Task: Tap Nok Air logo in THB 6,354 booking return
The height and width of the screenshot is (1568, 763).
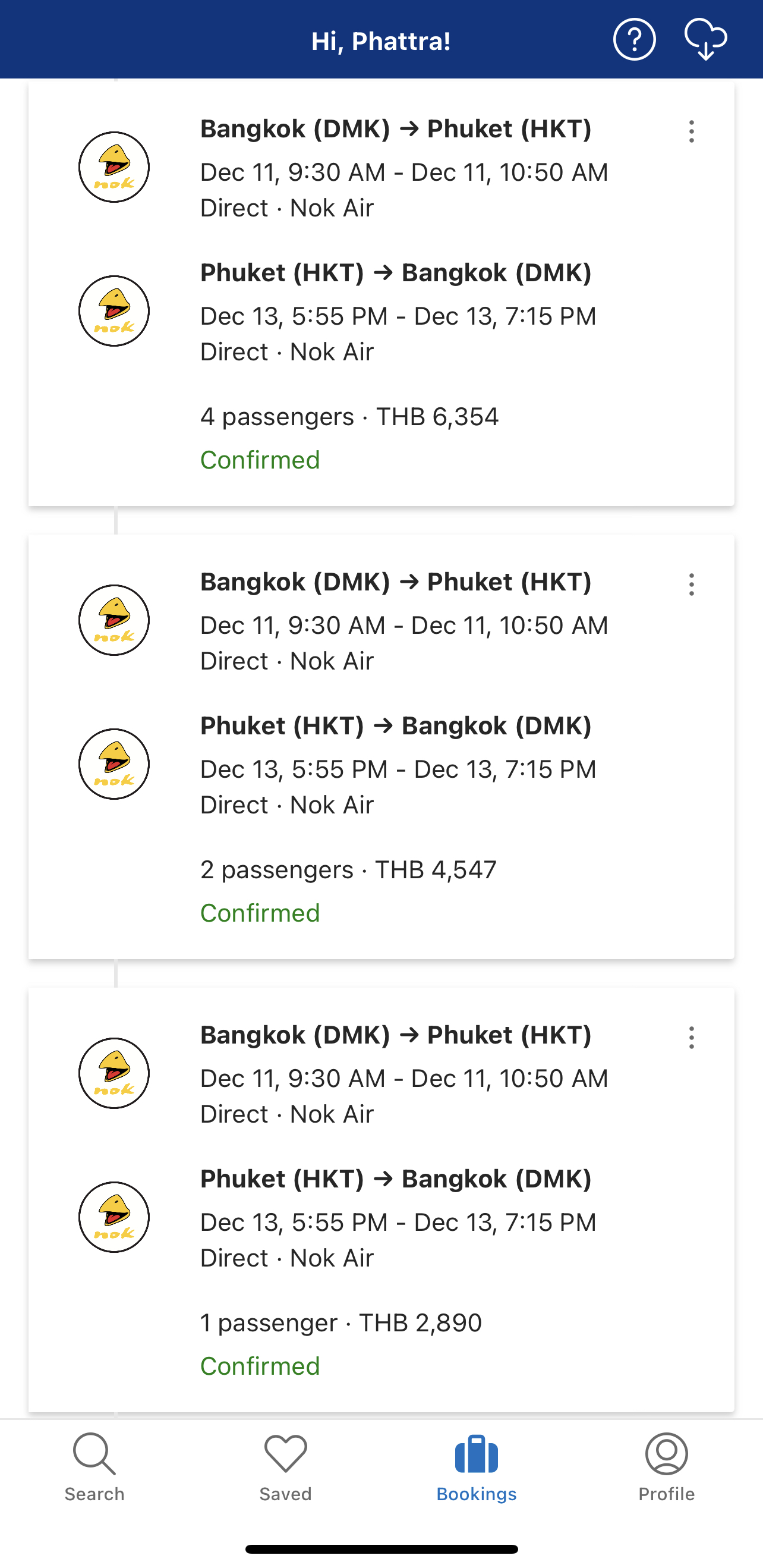Action: tap(113, 311)
